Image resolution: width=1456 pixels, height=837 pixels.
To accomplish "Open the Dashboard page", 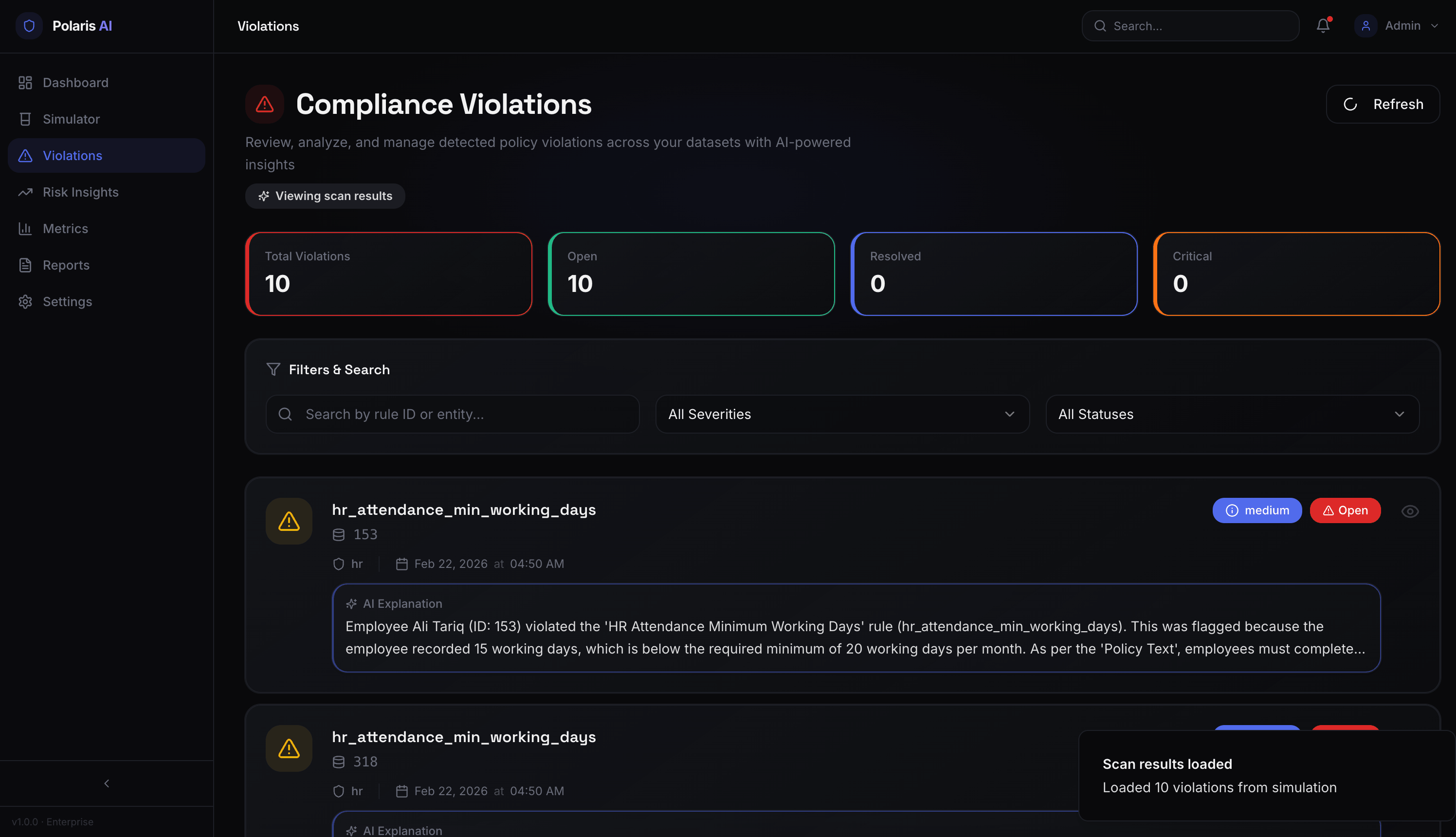I will (x=107, y=82).
